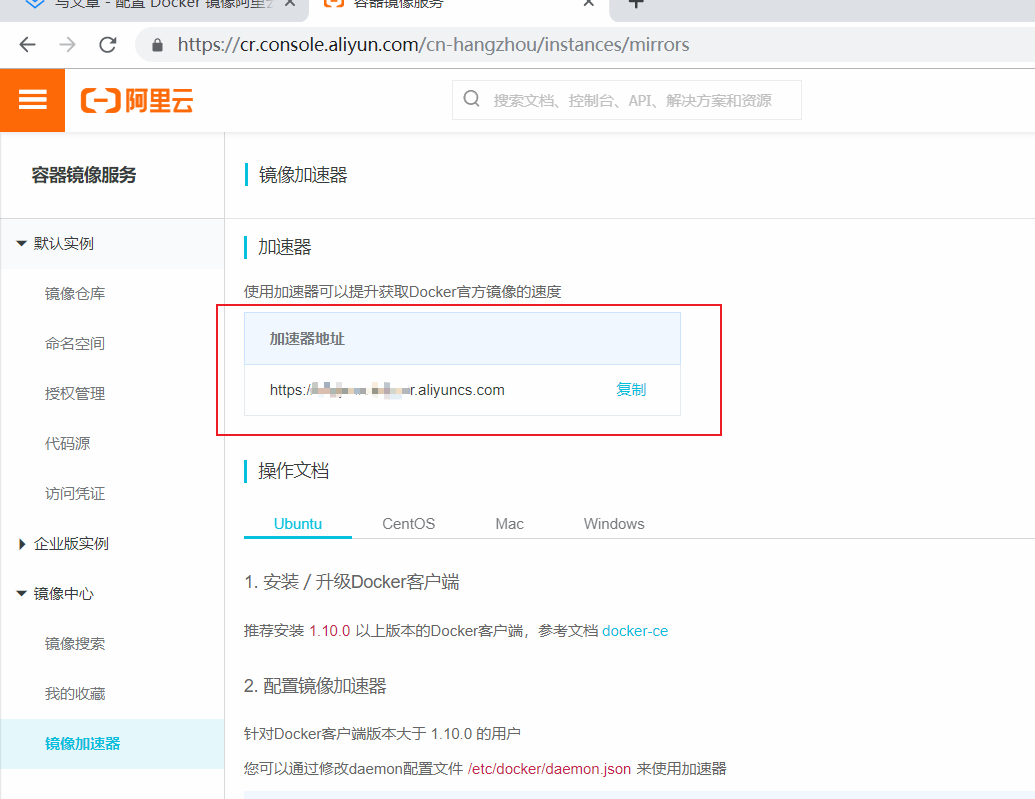
Task: Open 访问凭证 in sidebar
Action: point(75,494)
